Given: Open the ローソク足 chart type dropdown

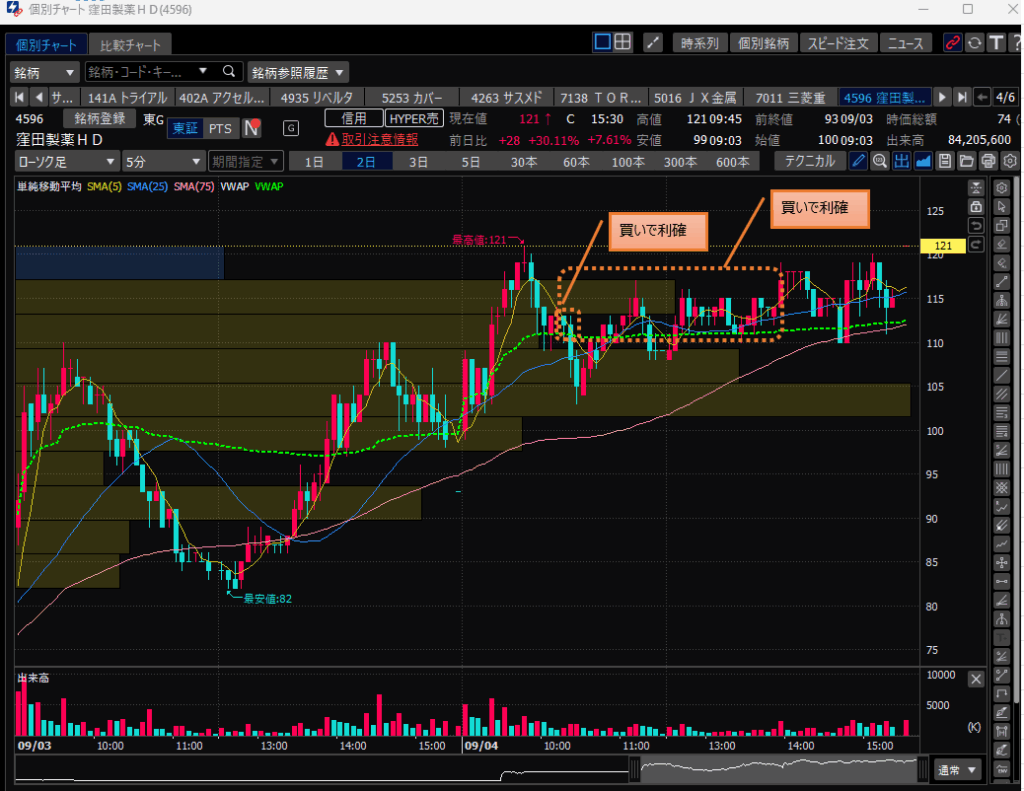Looking at the screenshot, I should pos(66,161).
